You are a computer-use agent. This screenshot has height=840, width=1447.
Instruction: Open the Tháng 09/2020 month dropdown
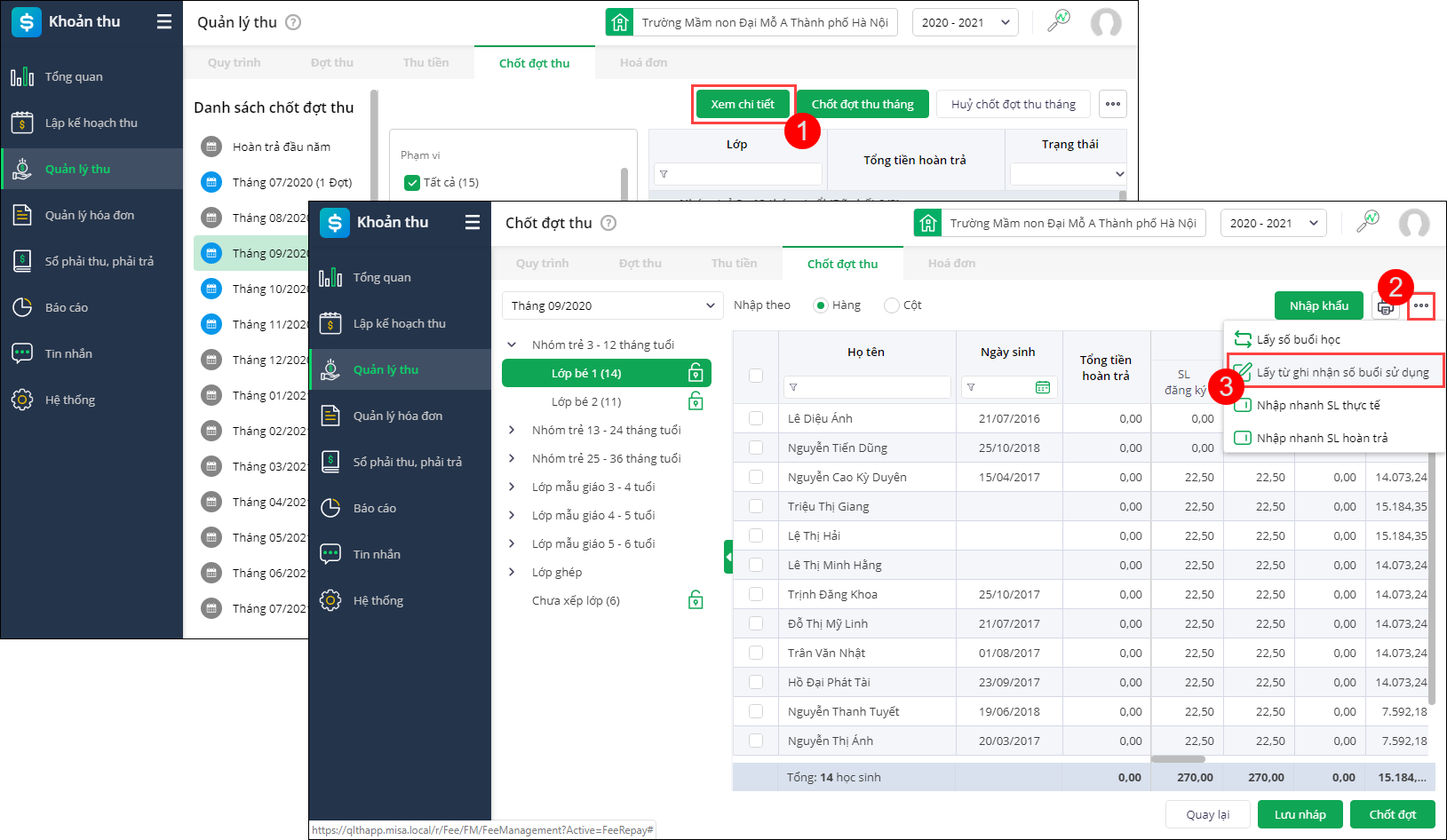point(613,305)
